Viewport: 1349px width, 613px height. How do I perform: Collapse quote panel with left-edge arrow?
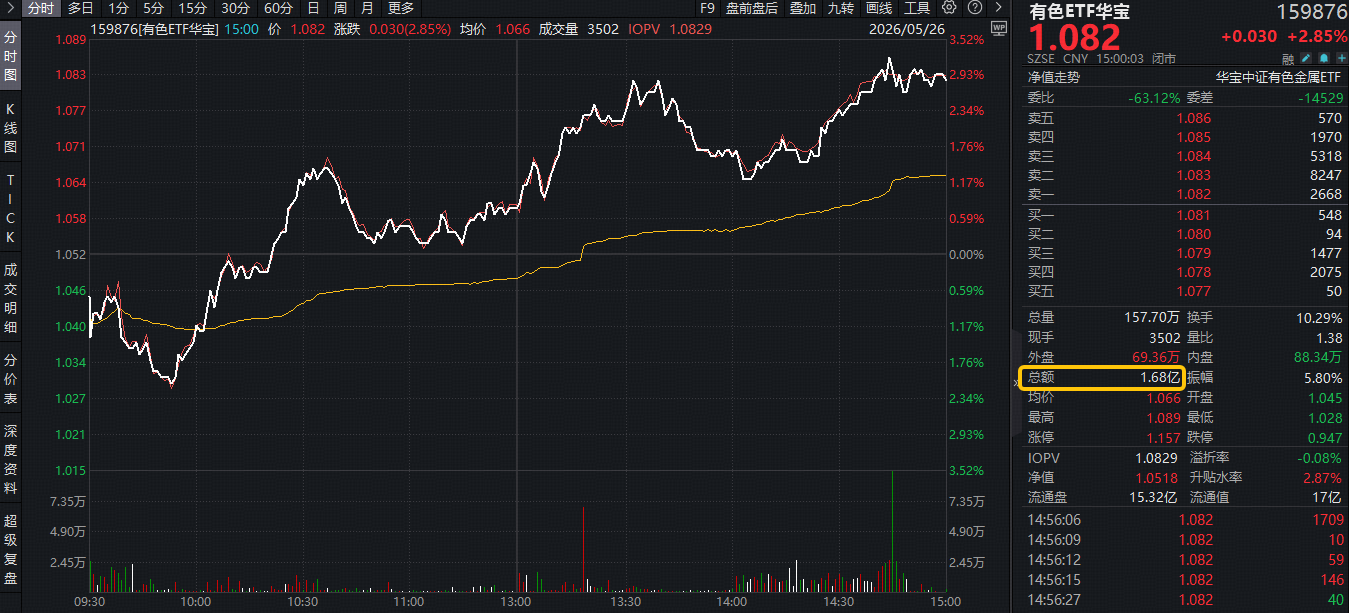pos(1016,383)
